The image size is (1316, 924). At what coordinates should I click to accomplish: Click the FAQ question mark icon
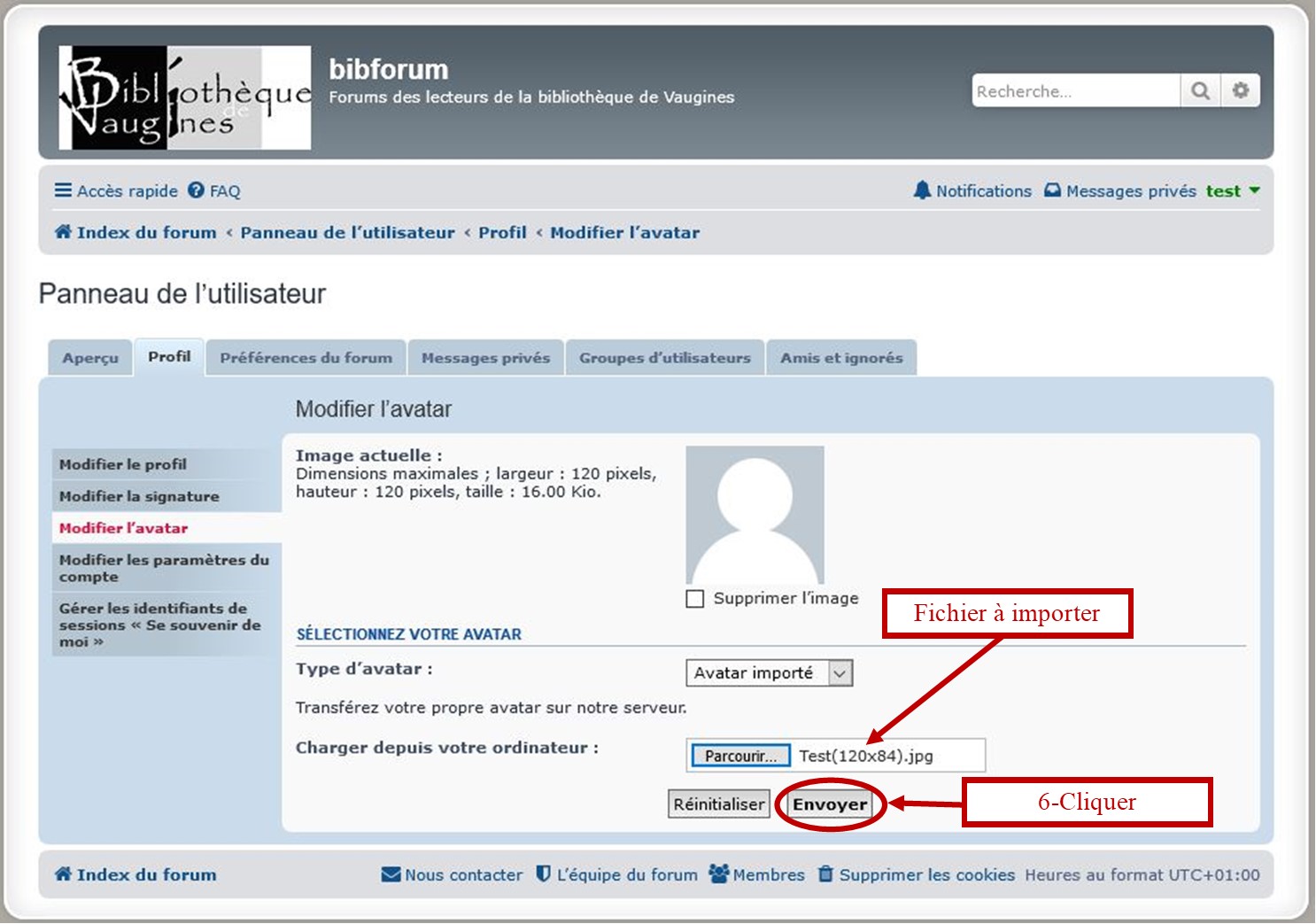click(196, 190)
